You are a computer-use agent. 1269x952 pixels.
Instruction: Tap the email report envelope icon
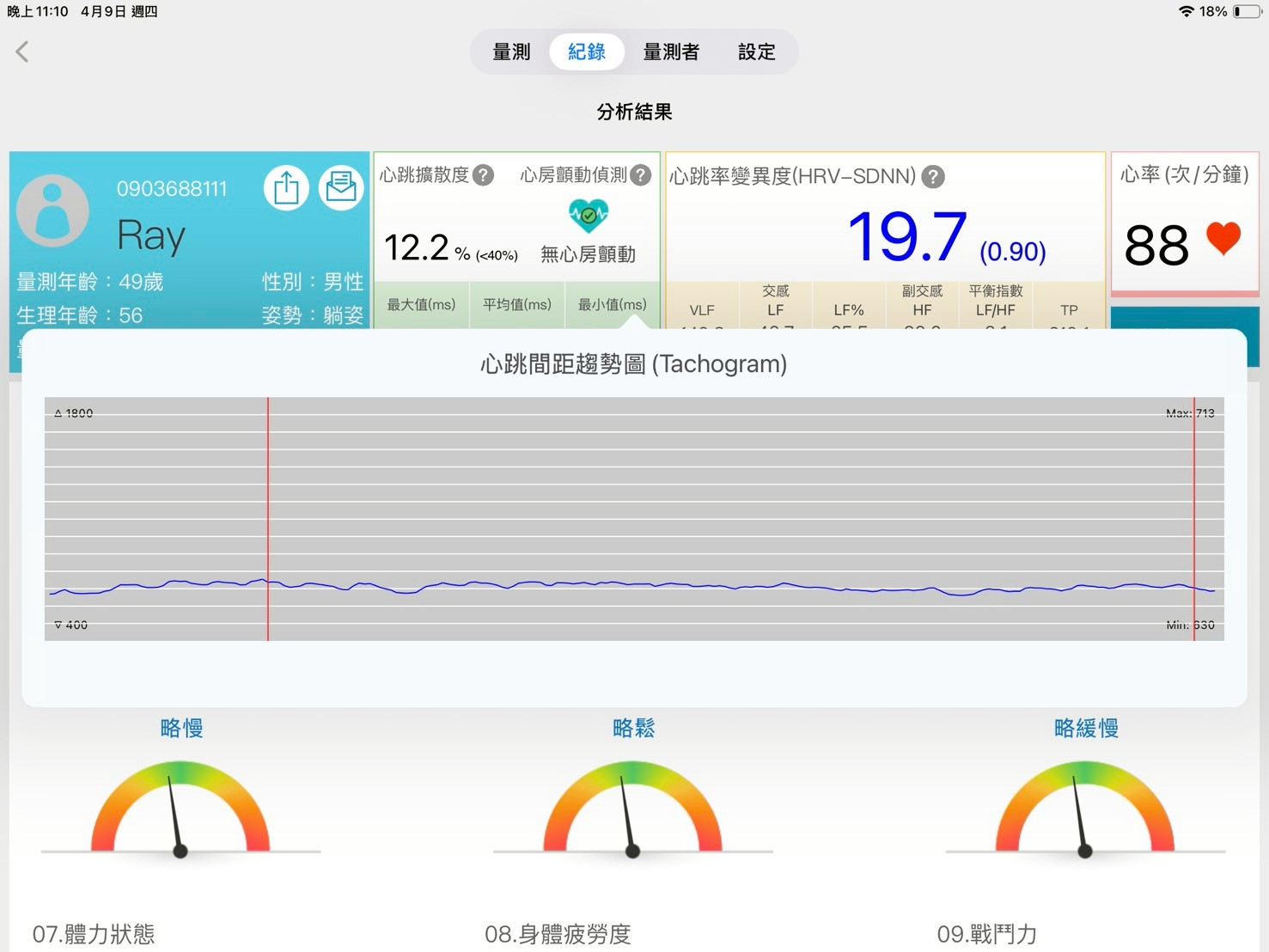341,187
